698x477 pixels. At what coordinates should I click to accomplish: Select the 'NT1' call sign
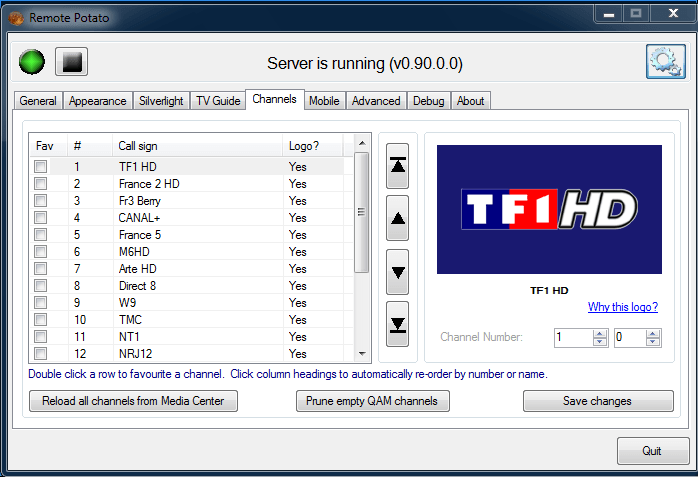pyautogui.click(x=129, y=337)
